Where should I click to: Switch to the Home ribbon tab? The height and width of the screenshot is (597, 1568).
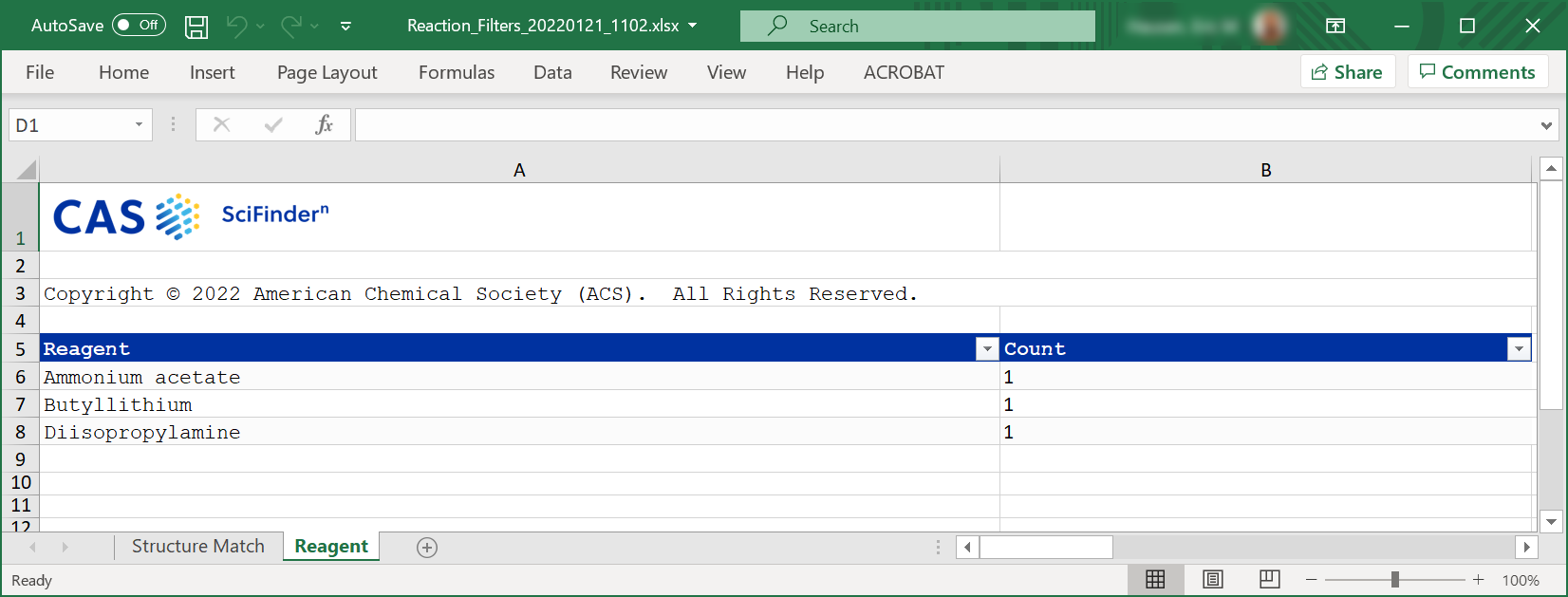pos(123,72)
